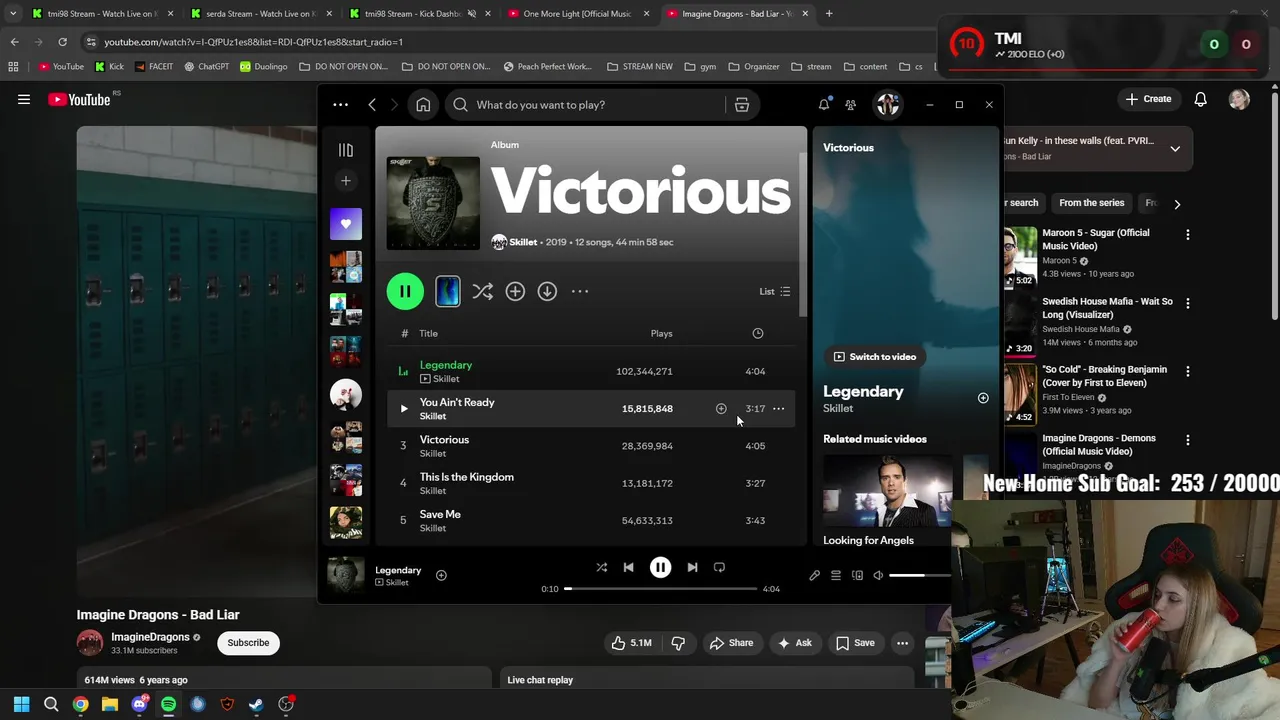
Task: Adjust Spotify volume slider
Action: click(x=920, y=575)
